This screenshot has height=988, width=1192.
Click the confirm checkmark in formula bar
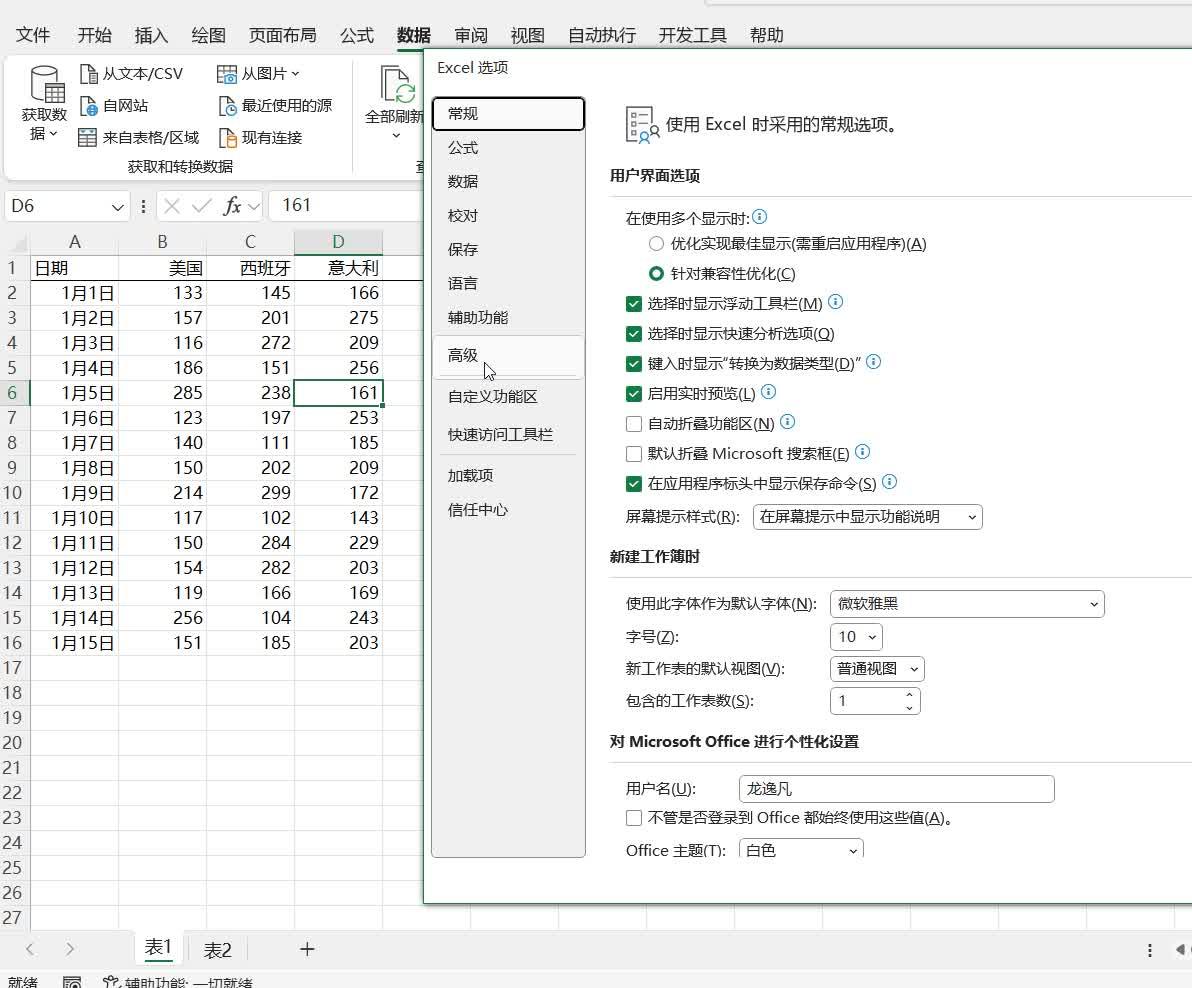(201, 206)
